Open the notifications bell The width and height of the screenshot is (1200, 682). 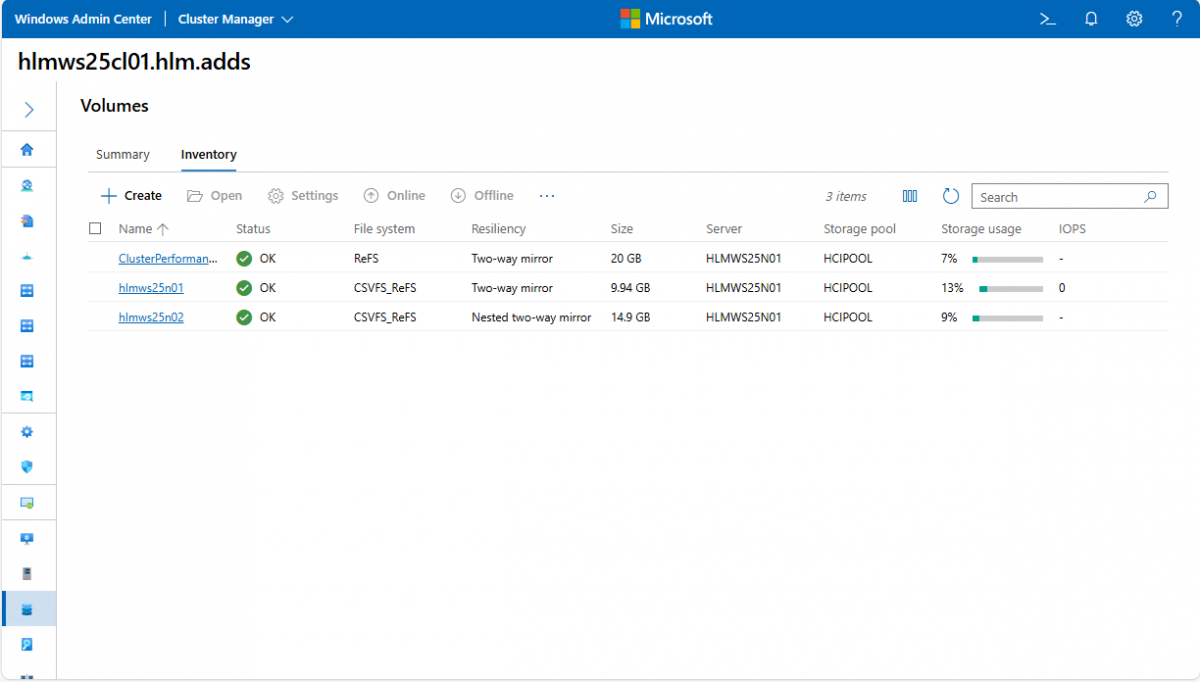click(1091, 19)
